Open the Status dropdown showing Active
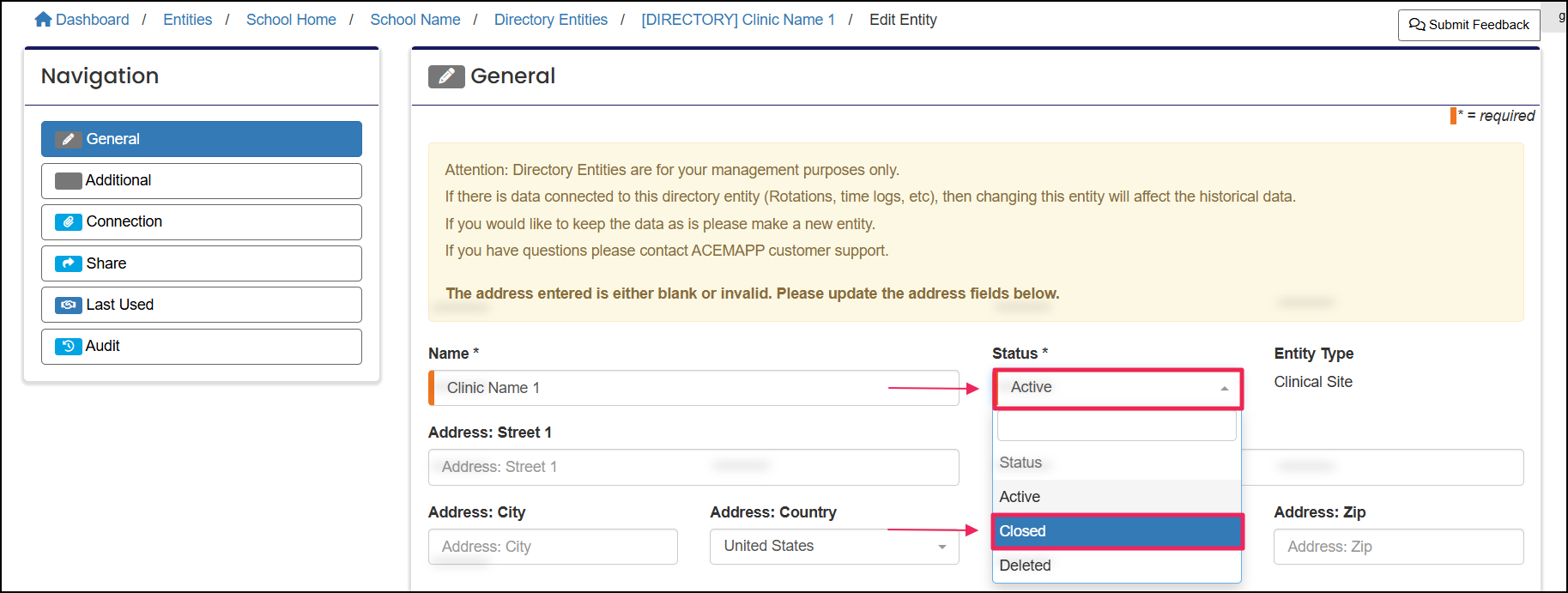Image resolution: width=1568 pixels, height=593 pixels. point(1117,389)
